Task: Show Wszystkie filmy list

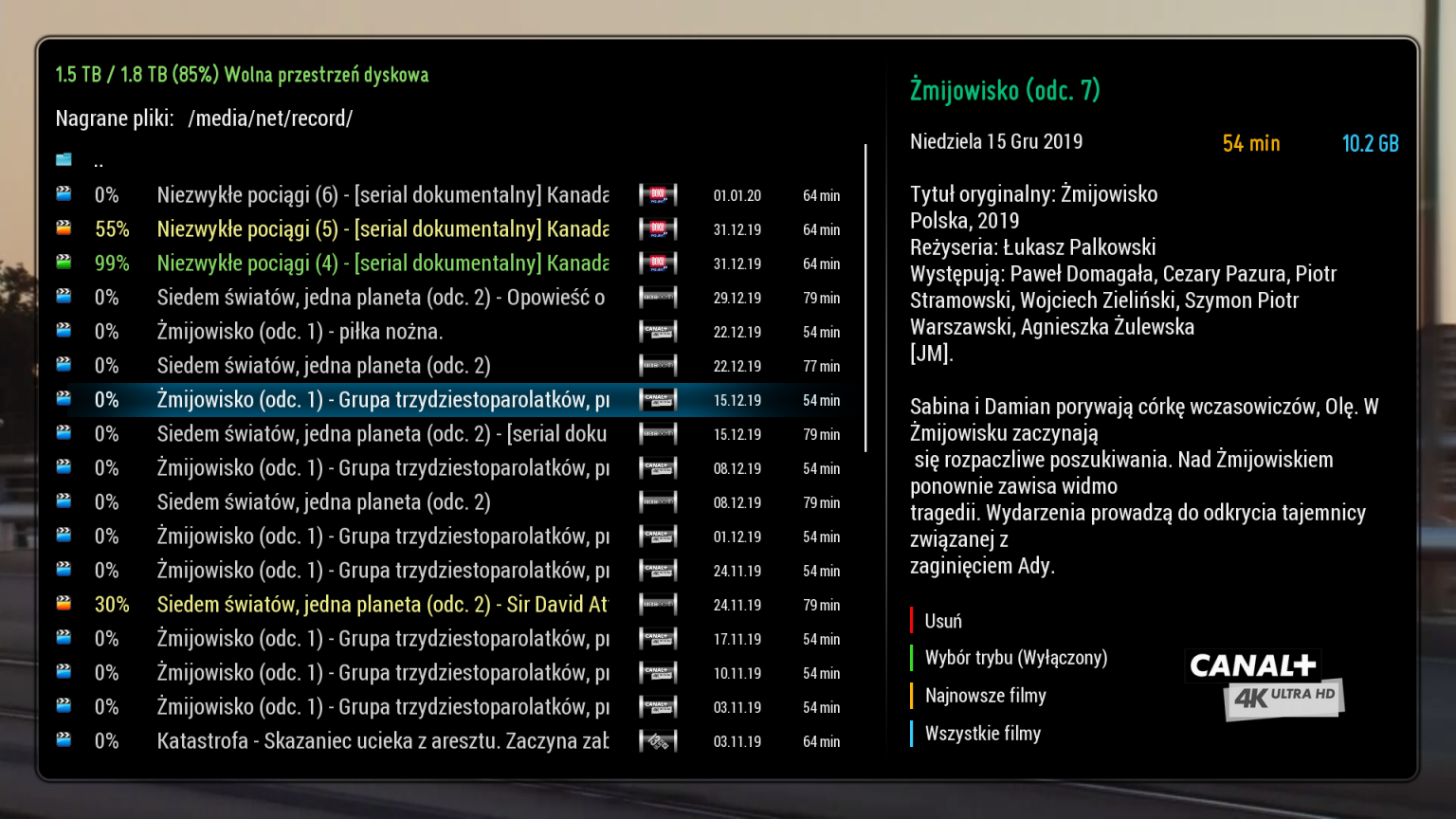Action: (x=982, y=734)
